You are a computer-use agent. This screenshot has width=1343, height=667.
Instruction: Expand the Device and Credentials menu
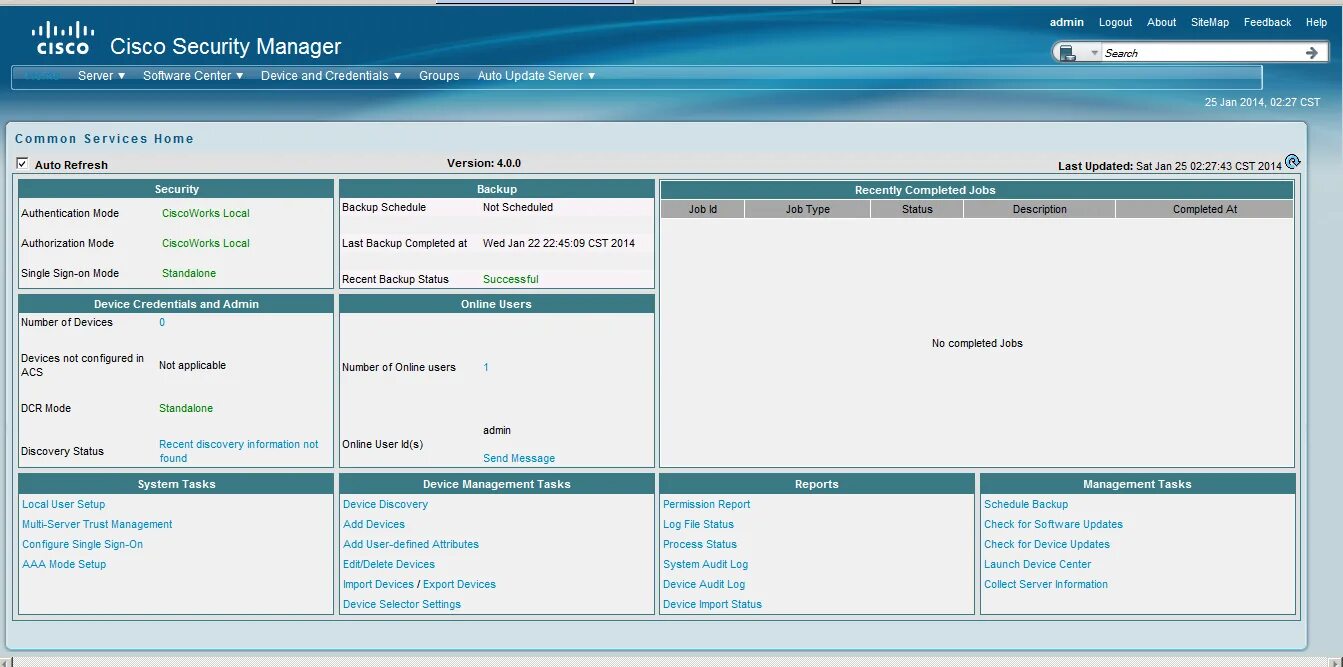point(331,76)
